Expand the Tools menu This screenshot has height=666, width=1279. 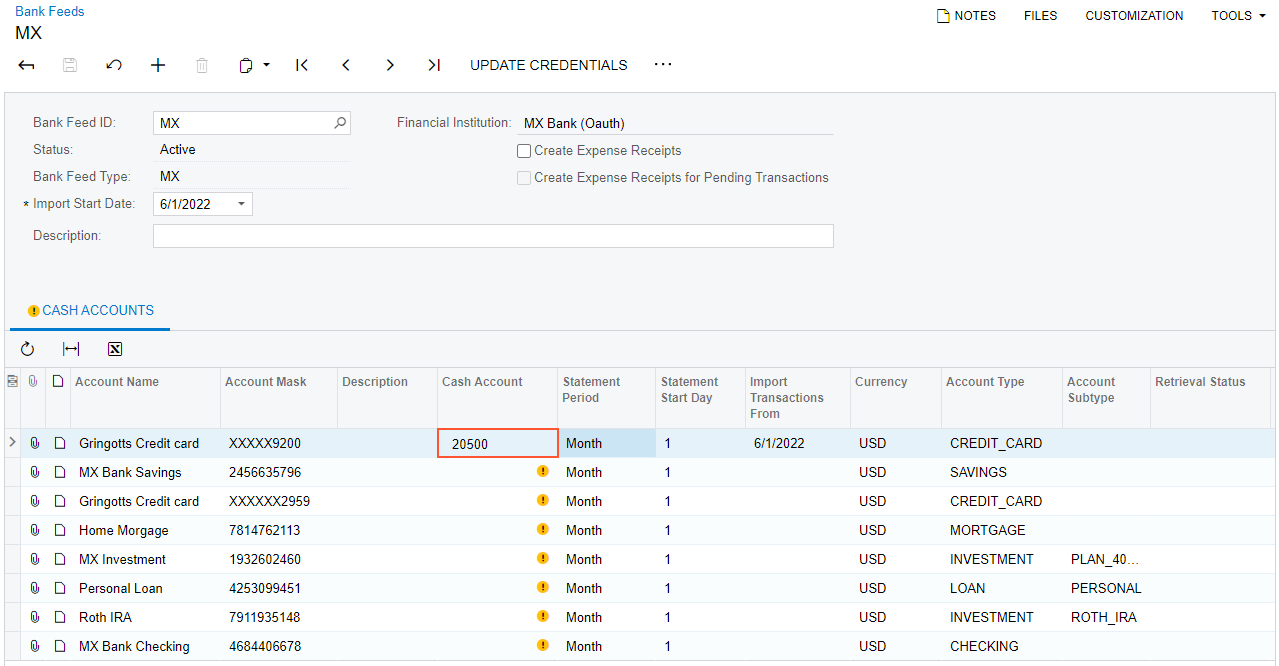(x=1238, y=16)
